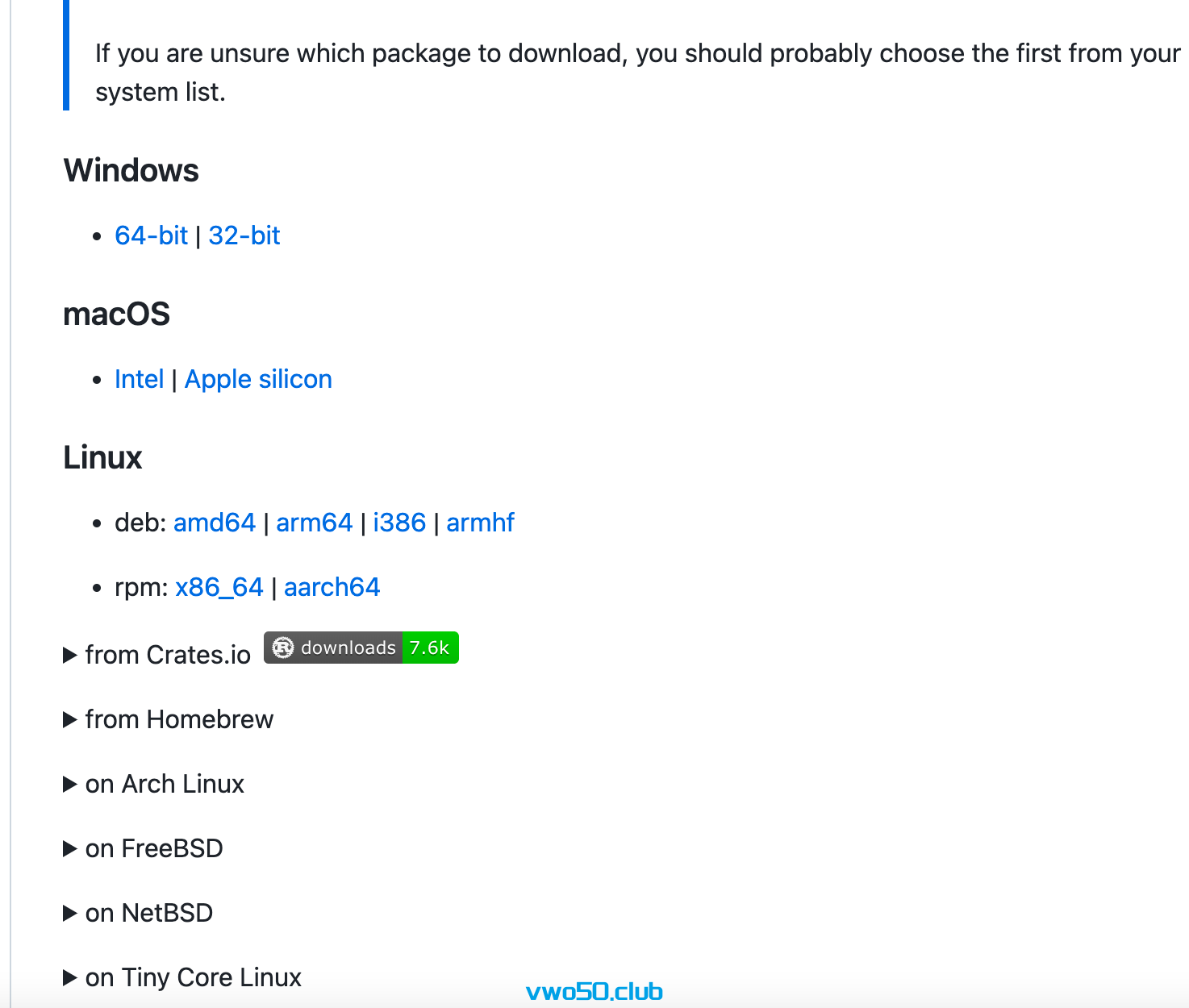This screenshot has width=1189, height=1008.
Task: Download the x86_64 rpm package
Action: click(x=219, y=587)
